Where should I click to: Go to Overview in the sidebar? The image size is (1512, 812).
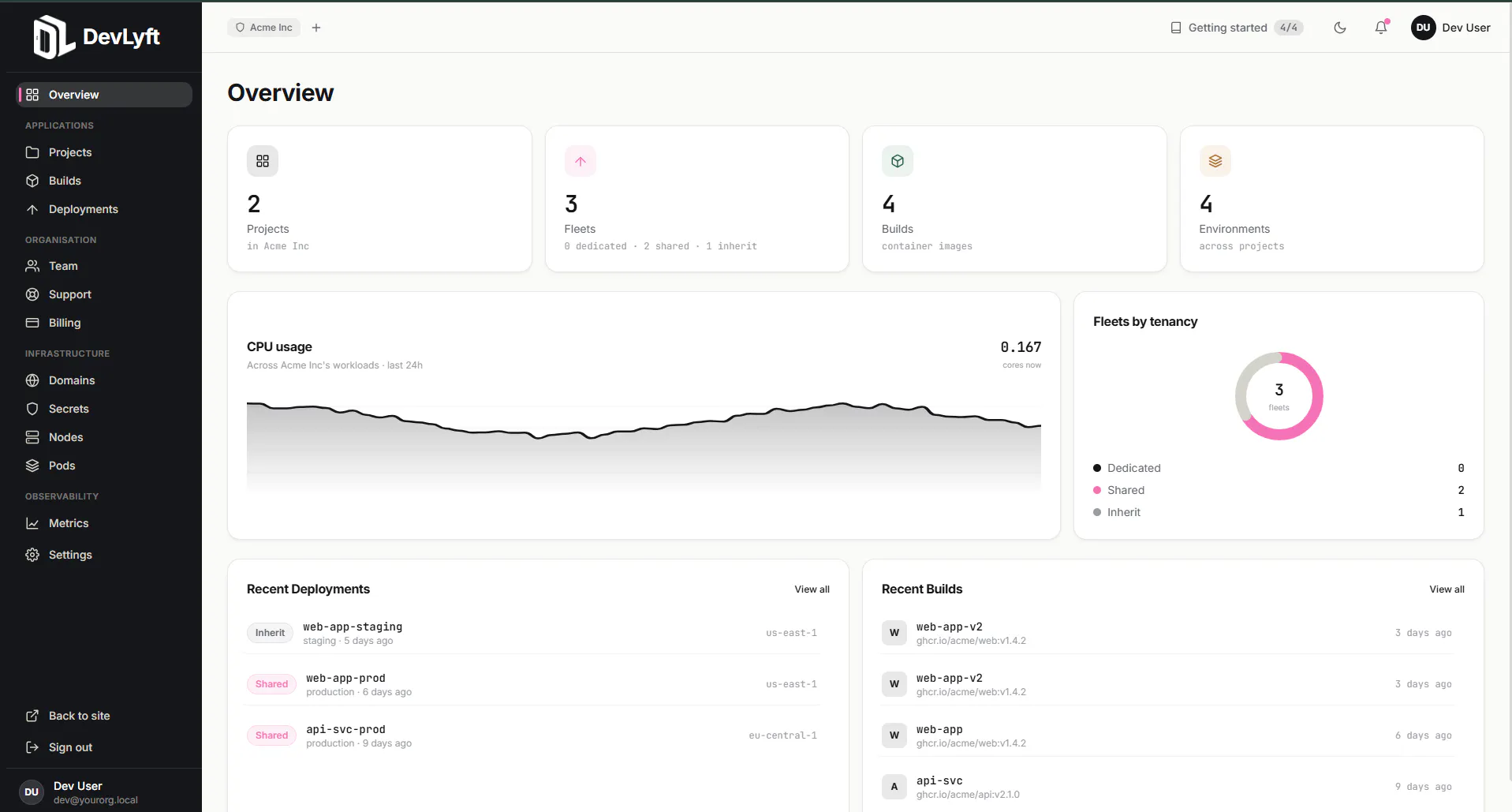(104, 95)
